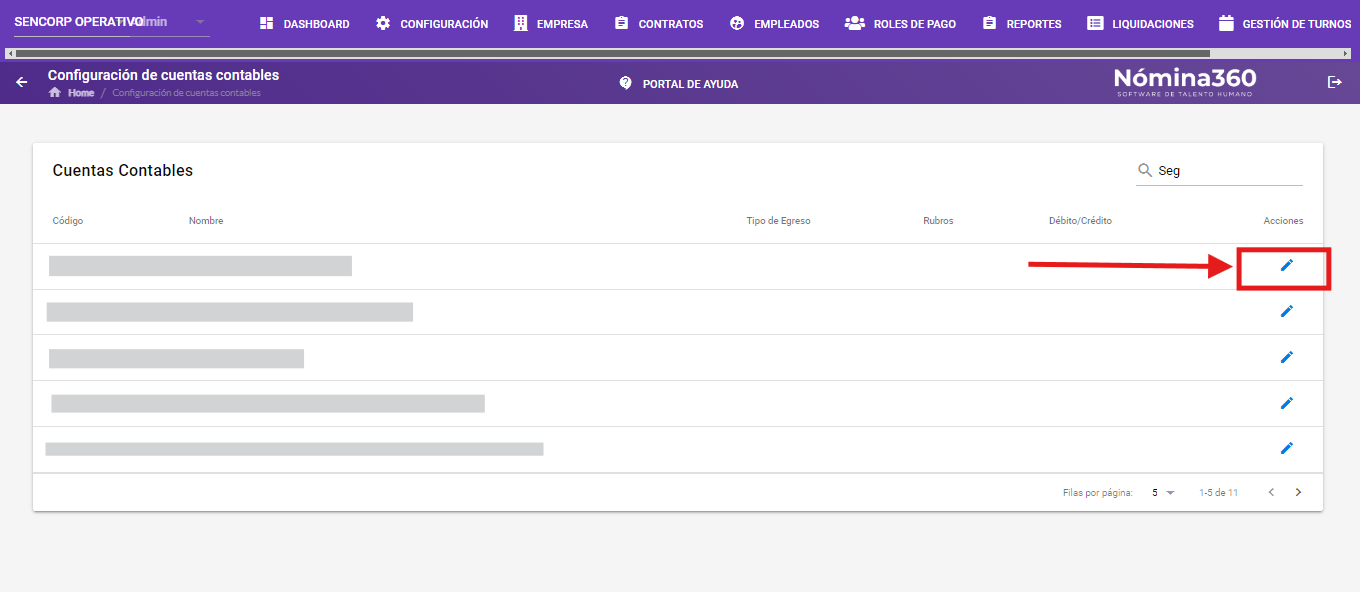Sort by the Código column header
Screen dimensions: 1360x592
click(68, 221)
